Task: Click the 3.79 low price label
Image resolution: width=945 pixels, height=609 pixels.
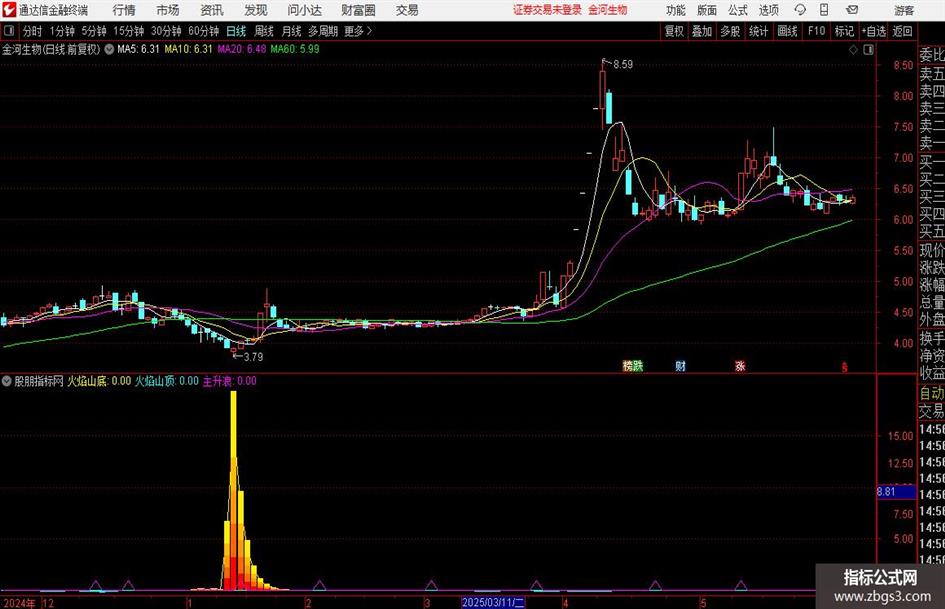Action: (x=253, y=357)
